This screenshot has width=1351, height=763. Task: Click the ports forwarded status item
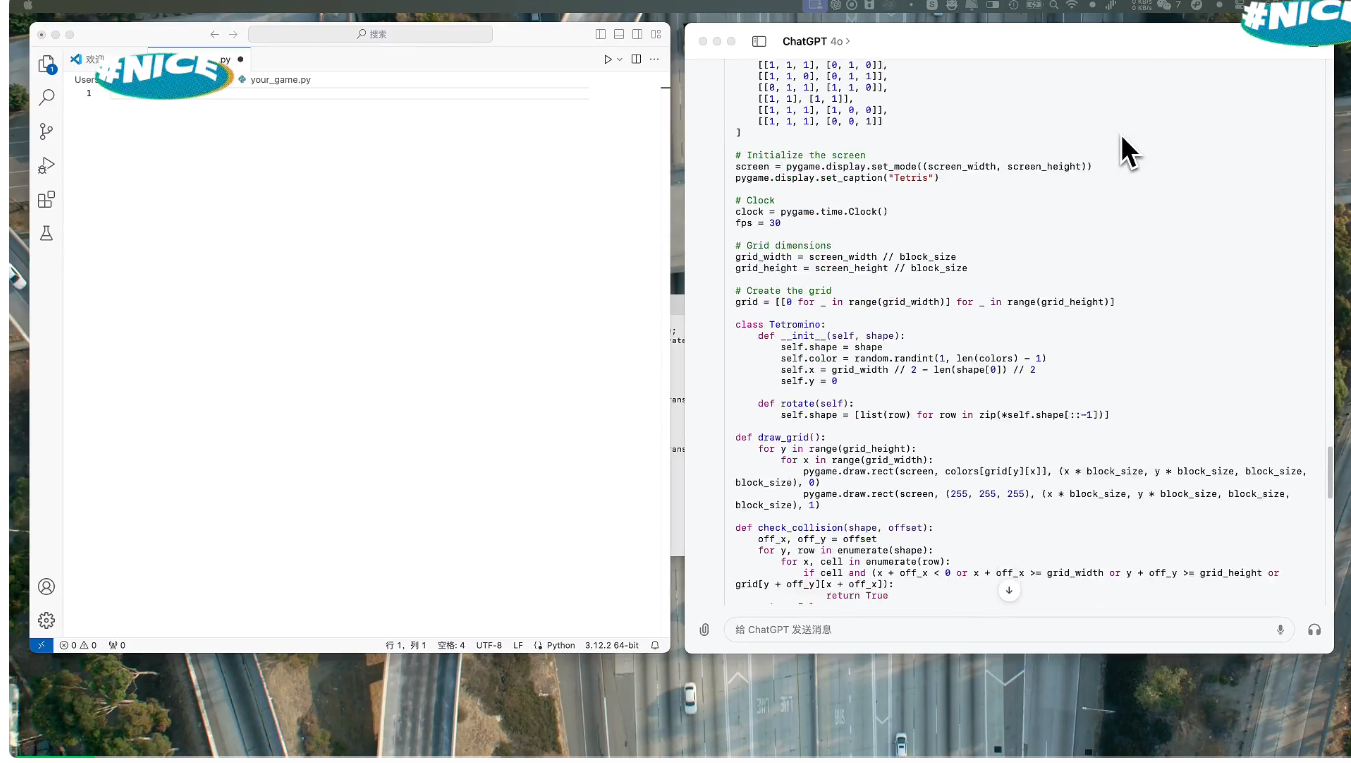[x=117, y=645]
